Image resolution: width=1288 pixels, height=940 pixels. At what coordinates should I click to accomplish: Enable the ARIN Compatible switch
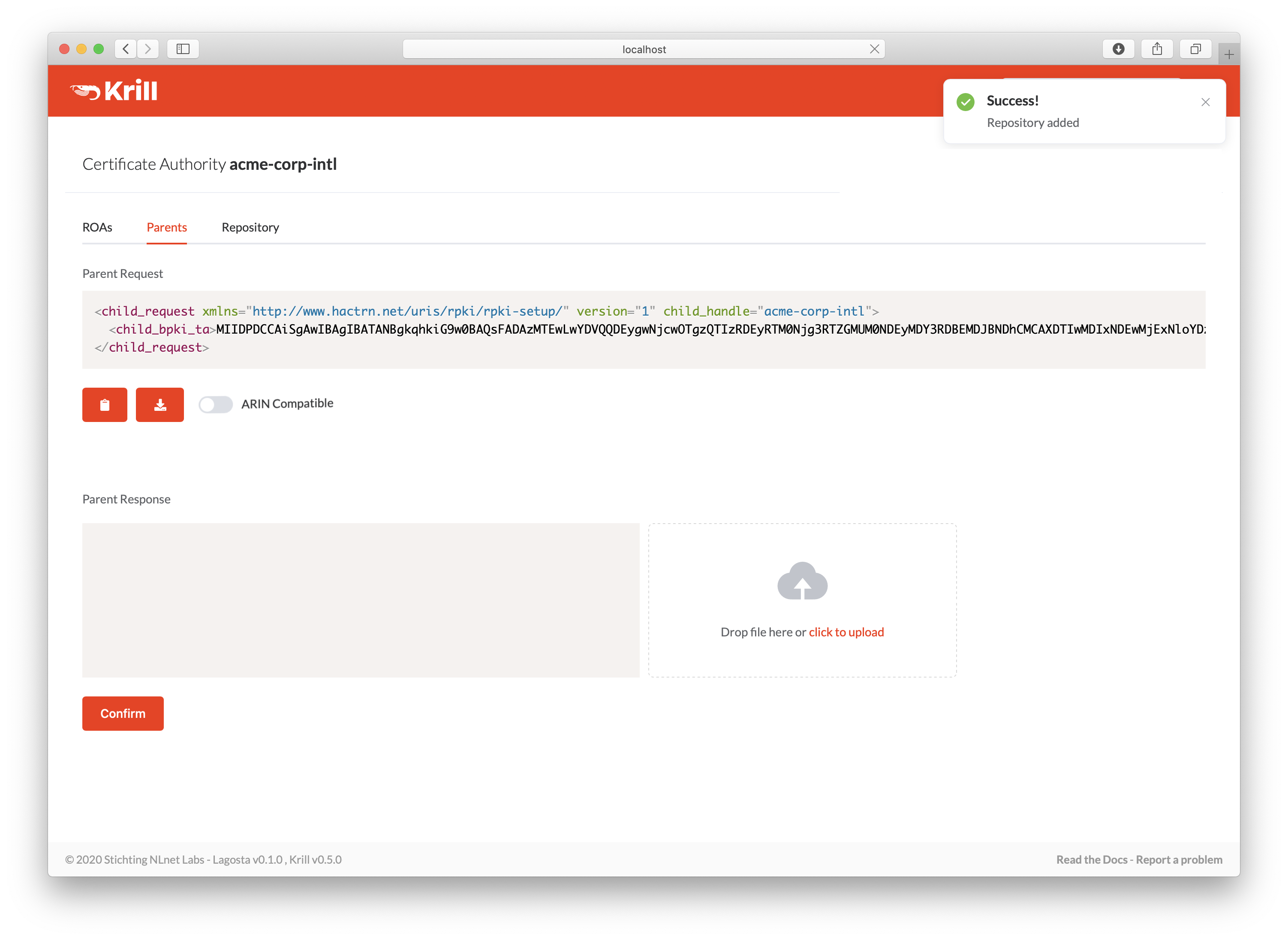(216, 404)
